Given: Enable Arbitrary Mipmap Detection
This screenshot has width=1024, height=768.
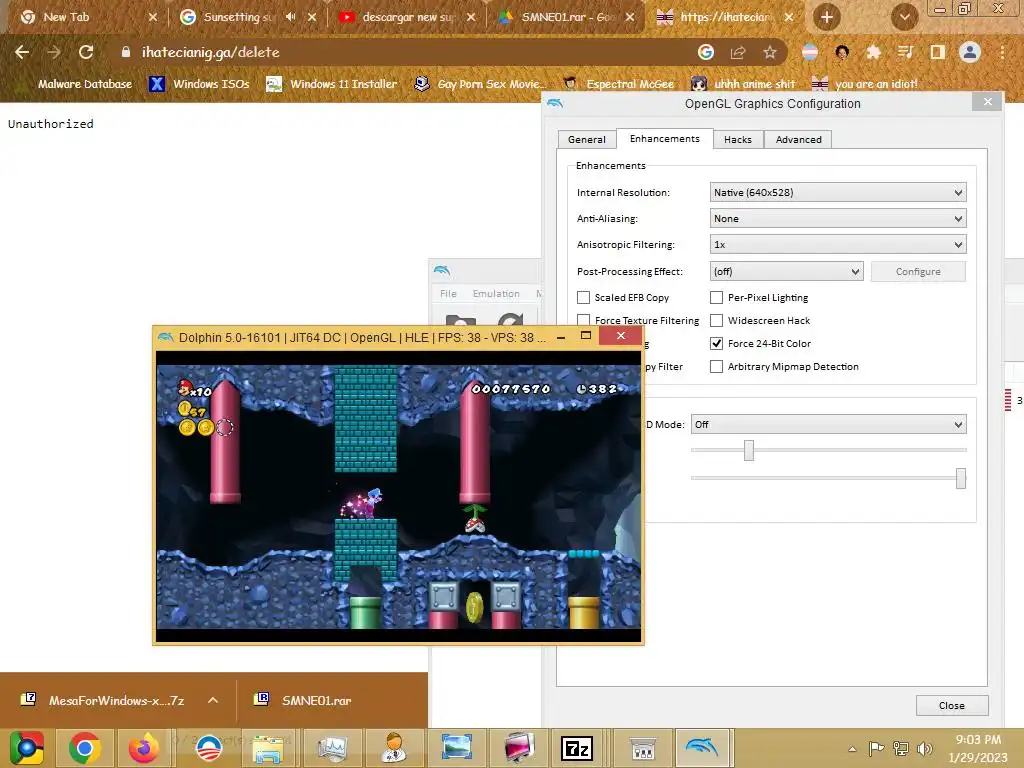Looking at the screenshot, I should point(716,366).
